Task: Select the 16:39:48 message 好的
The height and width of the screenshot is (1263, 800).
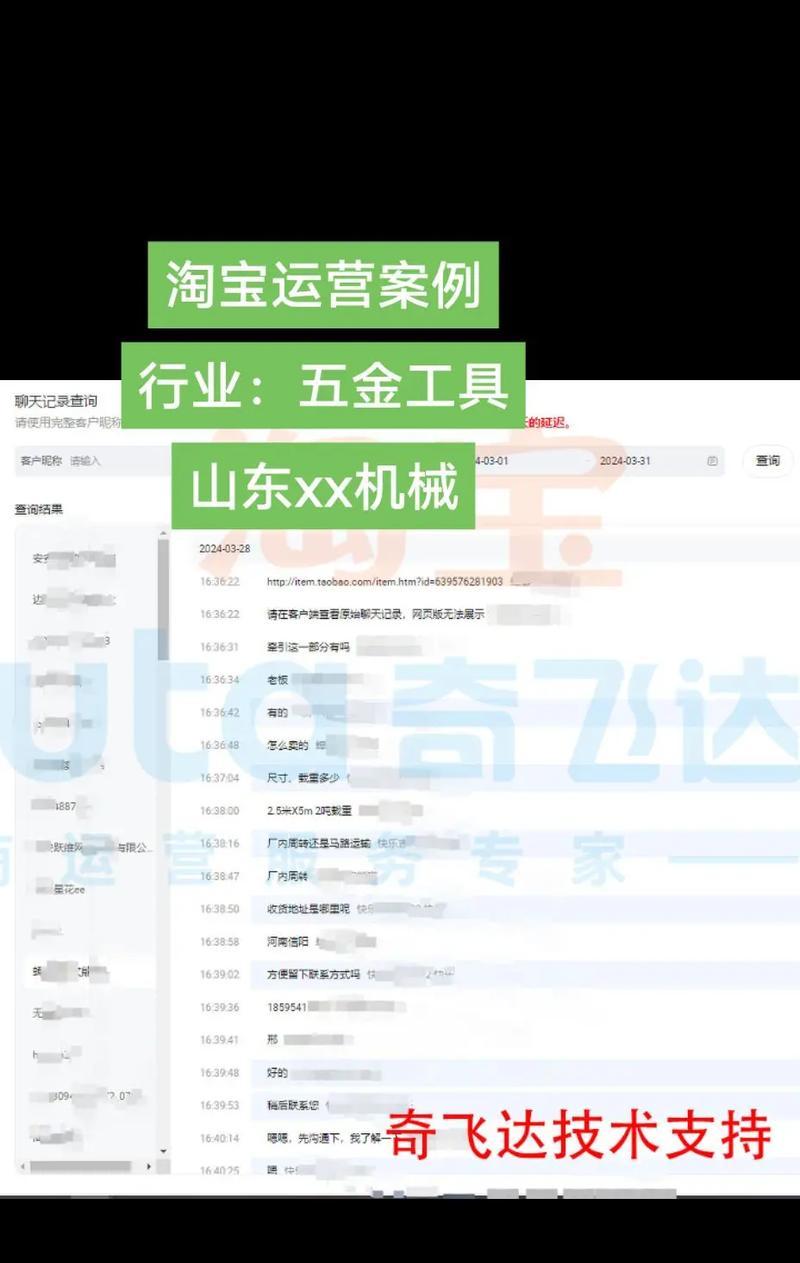Action: pos(277,1073)
